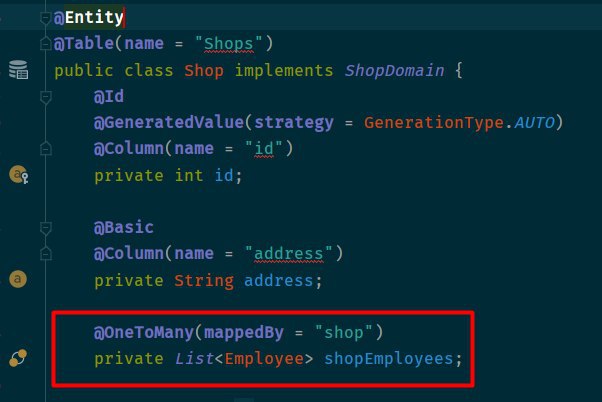Image resolution: width=602 pixels, height=402 pixels.
Task: Click the @Table annotation
Action: [x=84, y=43]
